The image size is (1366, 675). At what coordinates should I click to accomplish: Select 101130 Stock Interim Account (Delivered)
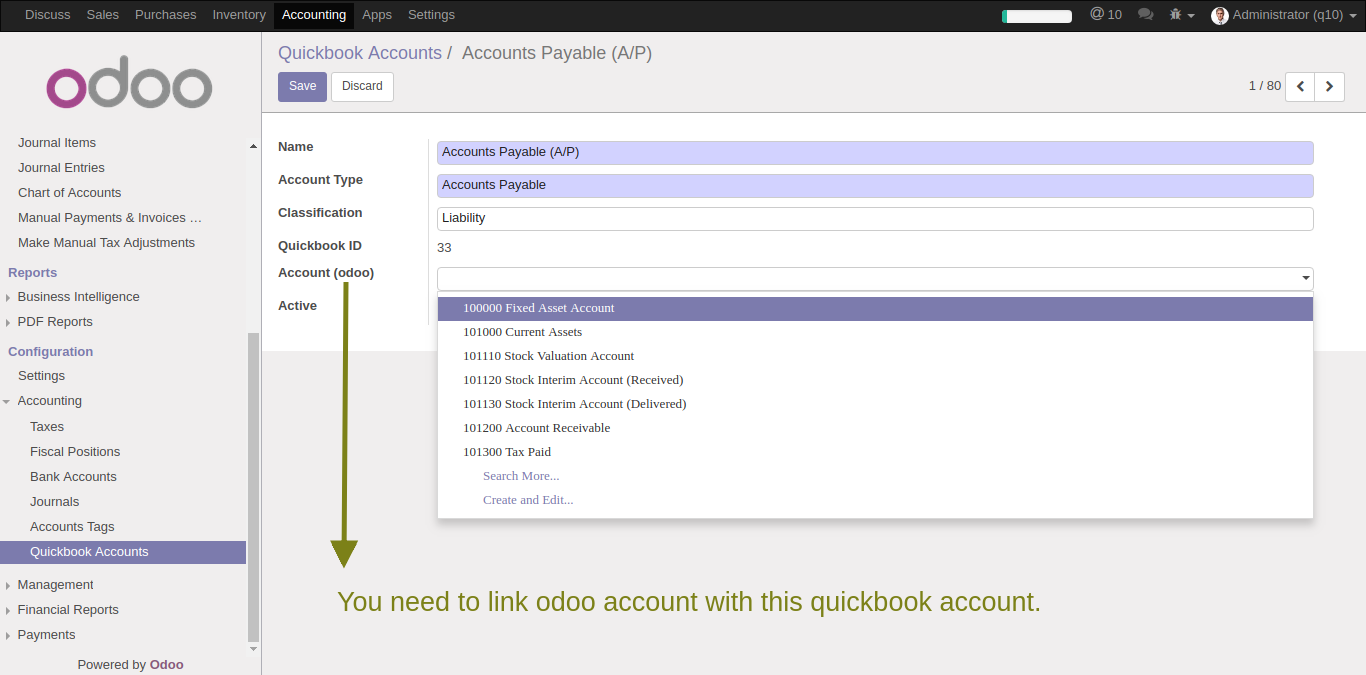coord(875,404)
